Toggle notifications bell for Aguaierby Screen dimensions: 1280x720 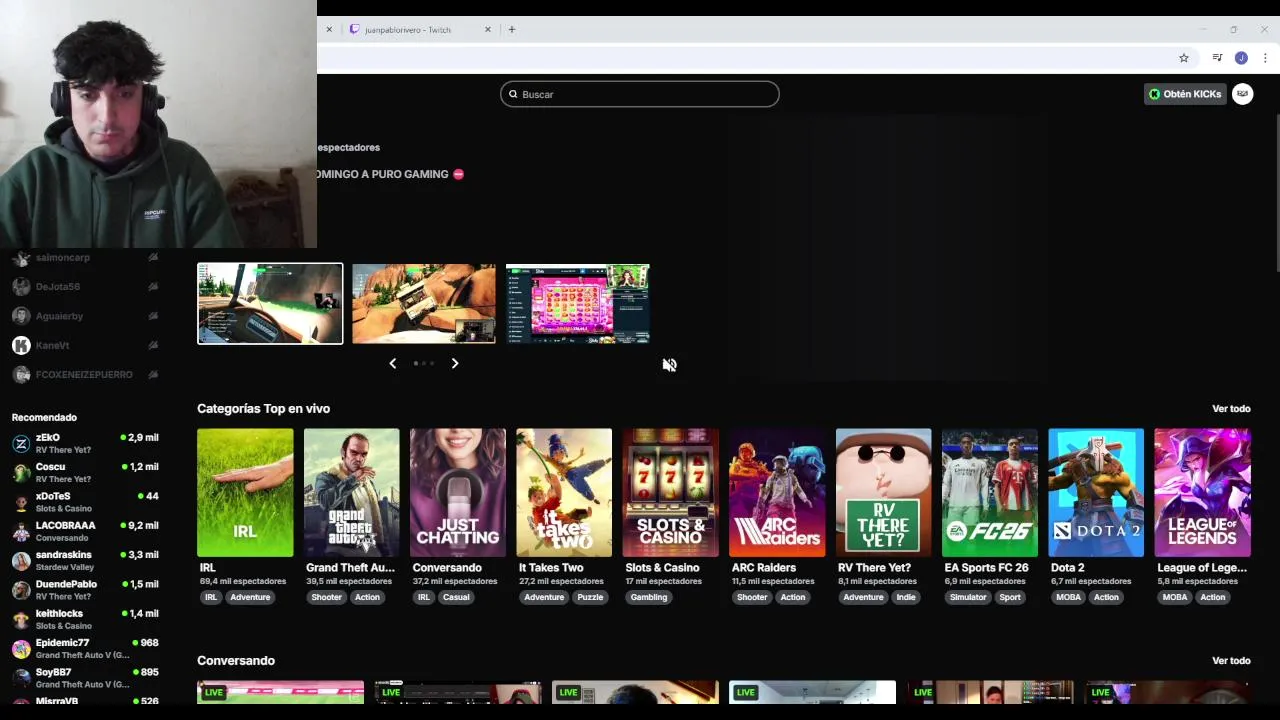(153, 316)
